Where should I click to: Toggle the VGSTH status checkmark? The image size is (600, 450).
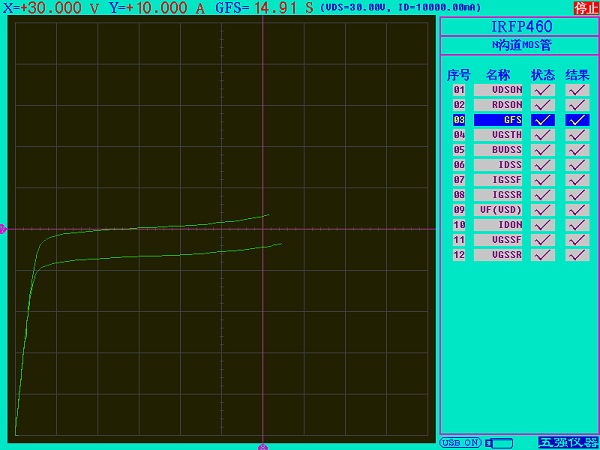(543, 135)
